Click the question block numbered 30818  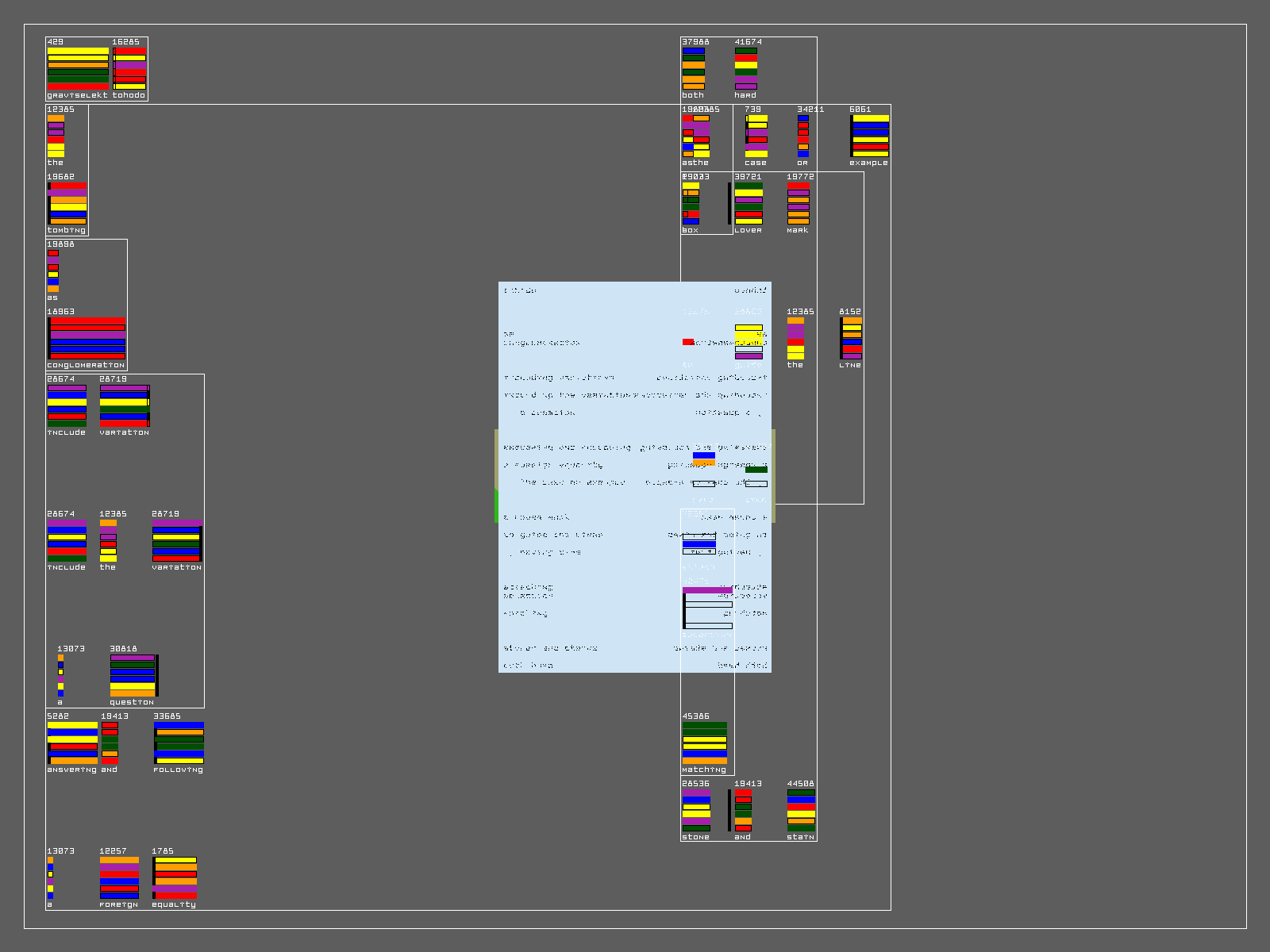click(133, 675)
